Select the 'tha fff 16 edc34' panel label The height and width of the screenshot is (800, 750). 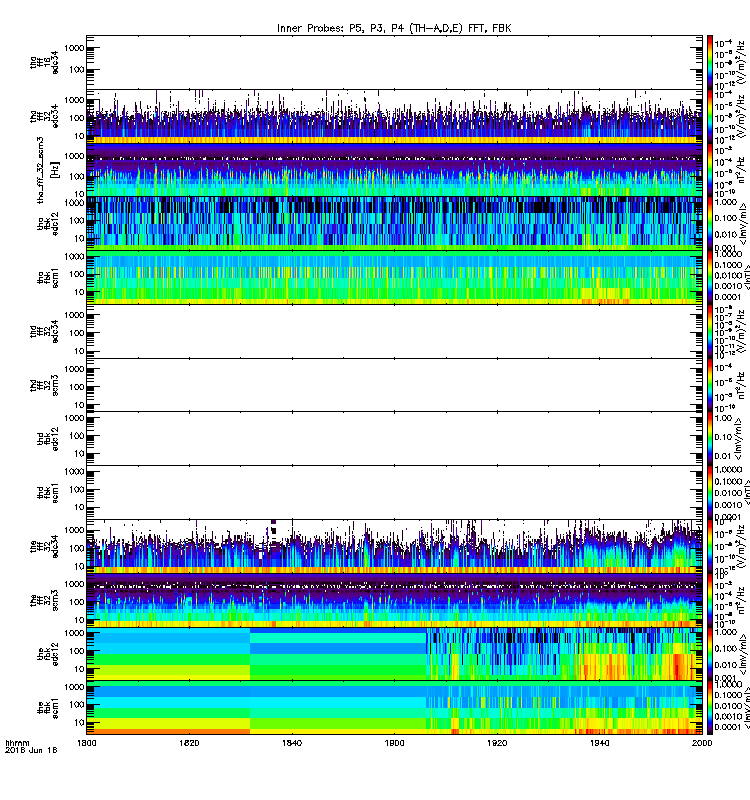[44, 62]
